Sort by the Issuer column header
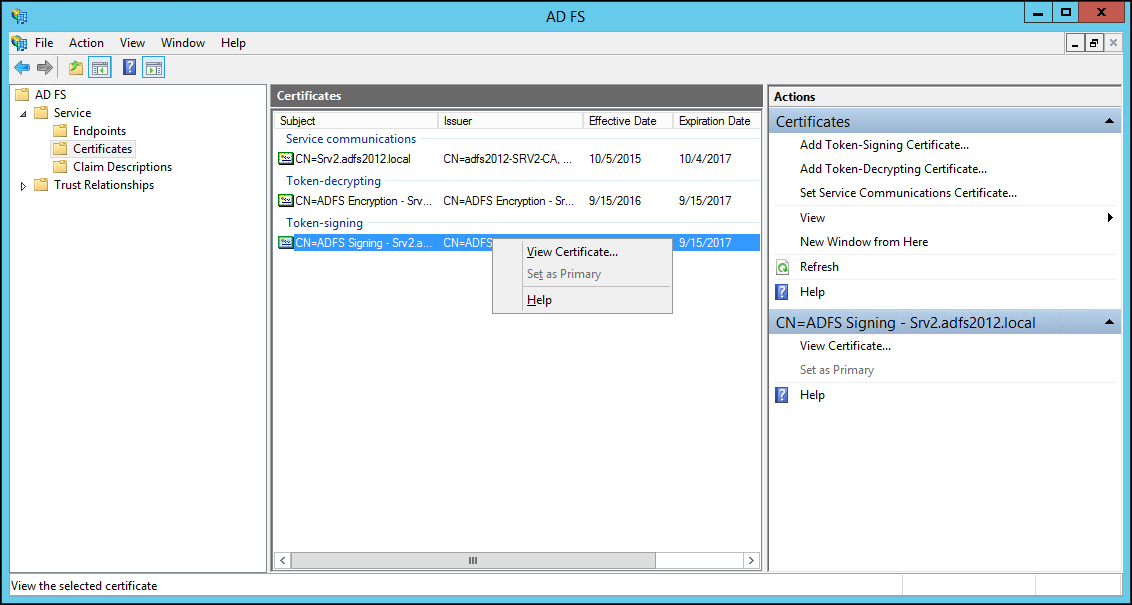 pyautogui.click(x=510, y=121)
